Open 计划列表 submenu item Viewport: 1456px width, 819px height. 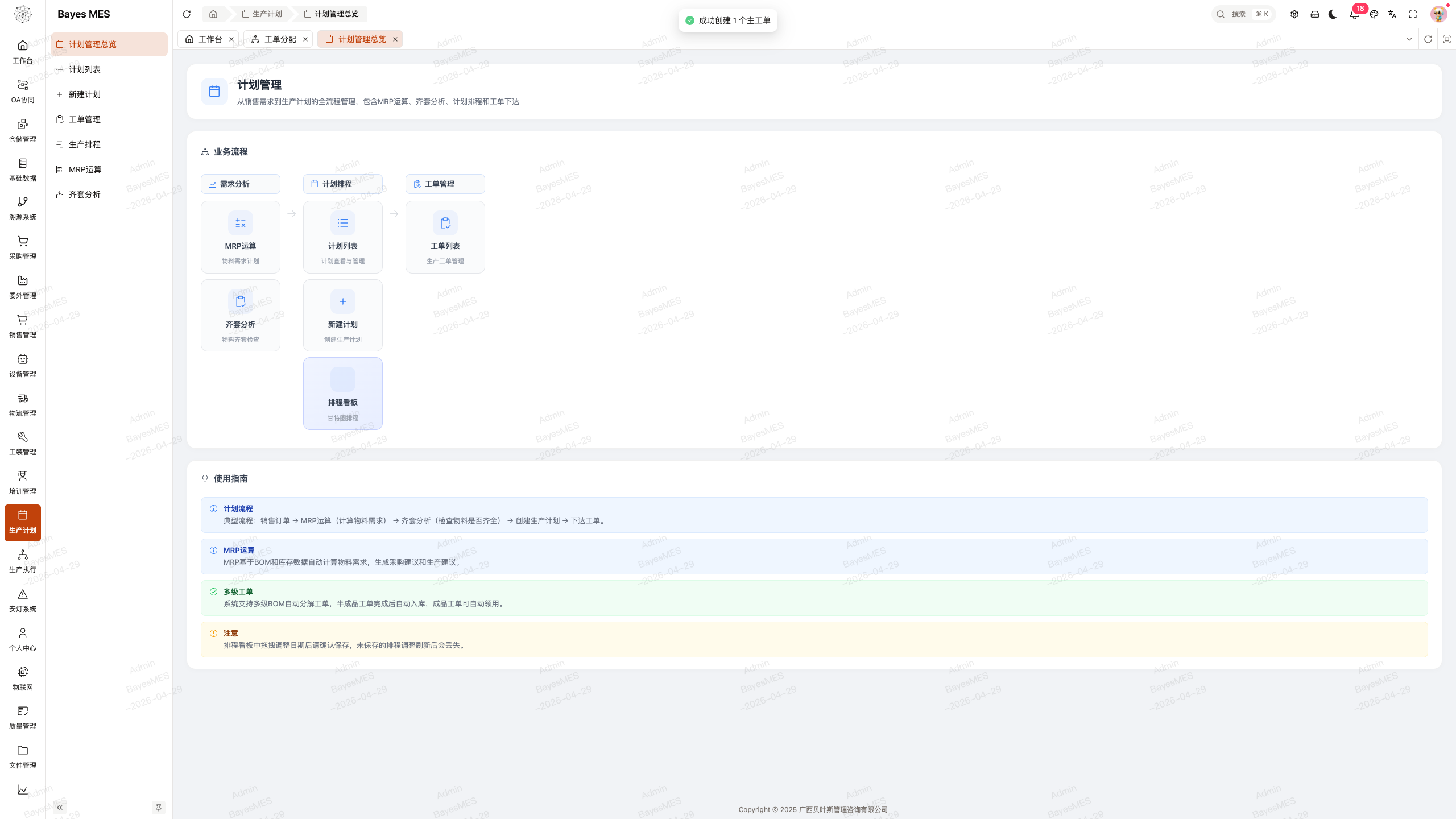[x=109, y=69]
